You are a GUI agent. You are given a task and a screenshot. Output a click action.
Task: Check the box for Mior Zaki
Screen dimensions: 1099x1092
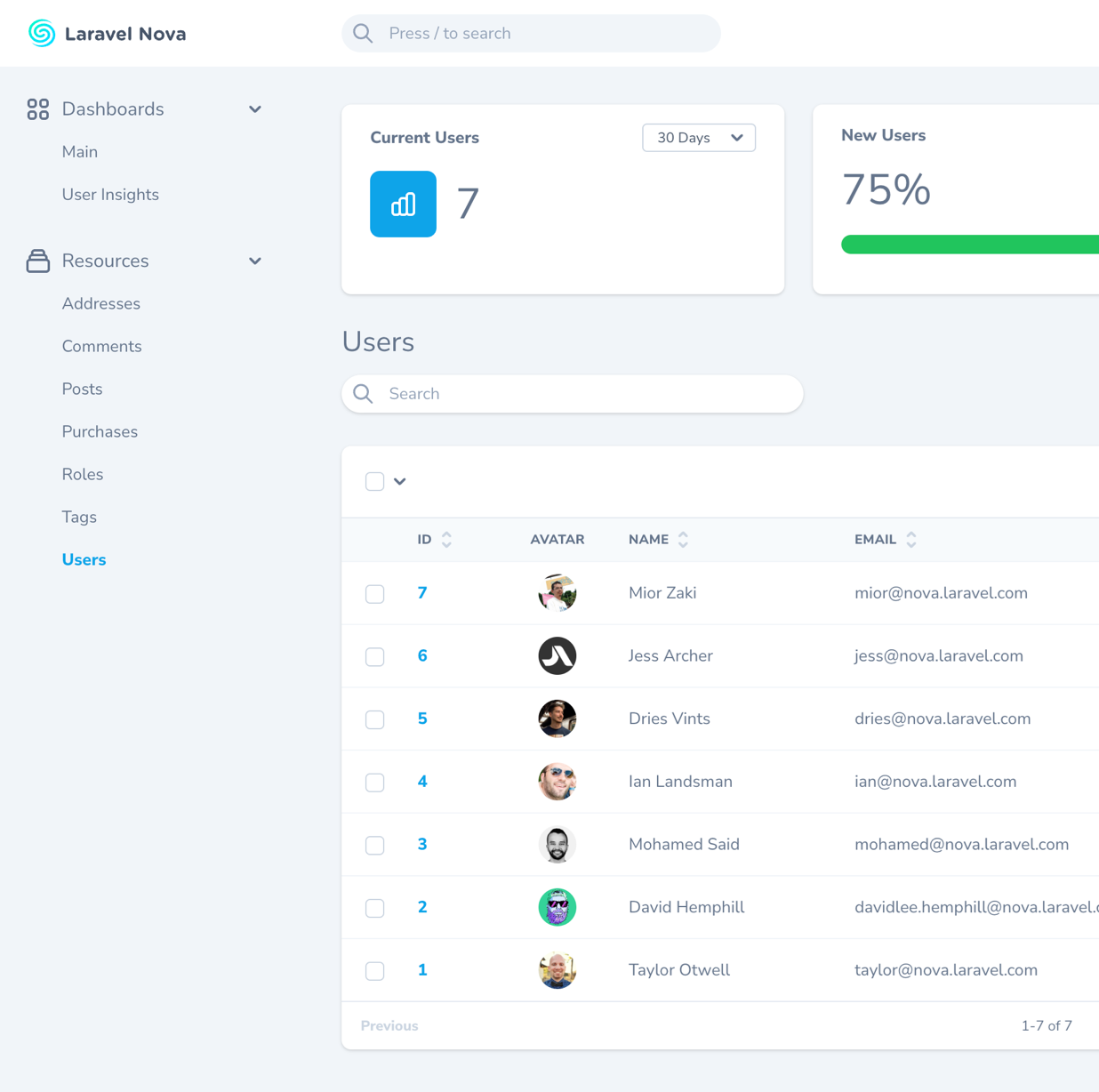pos(375,594)
